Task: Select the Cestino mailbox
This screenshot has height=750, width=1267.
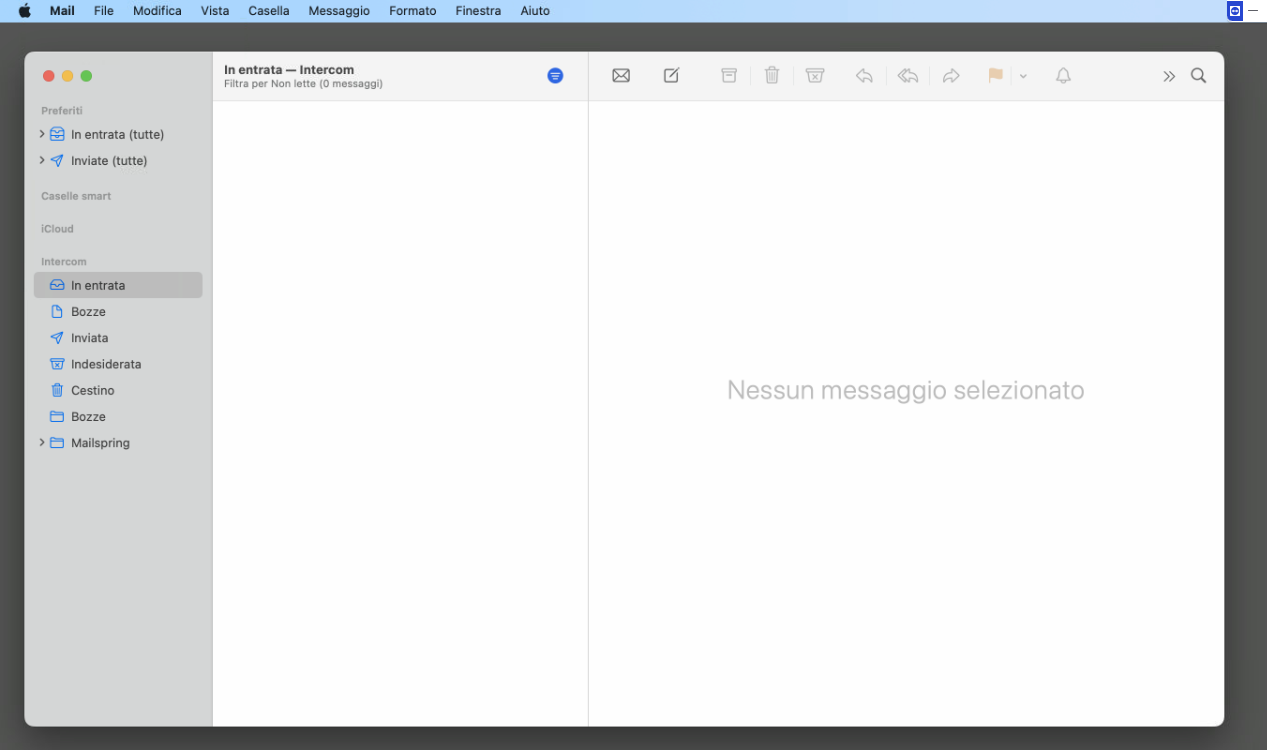Action: (93, 390)
